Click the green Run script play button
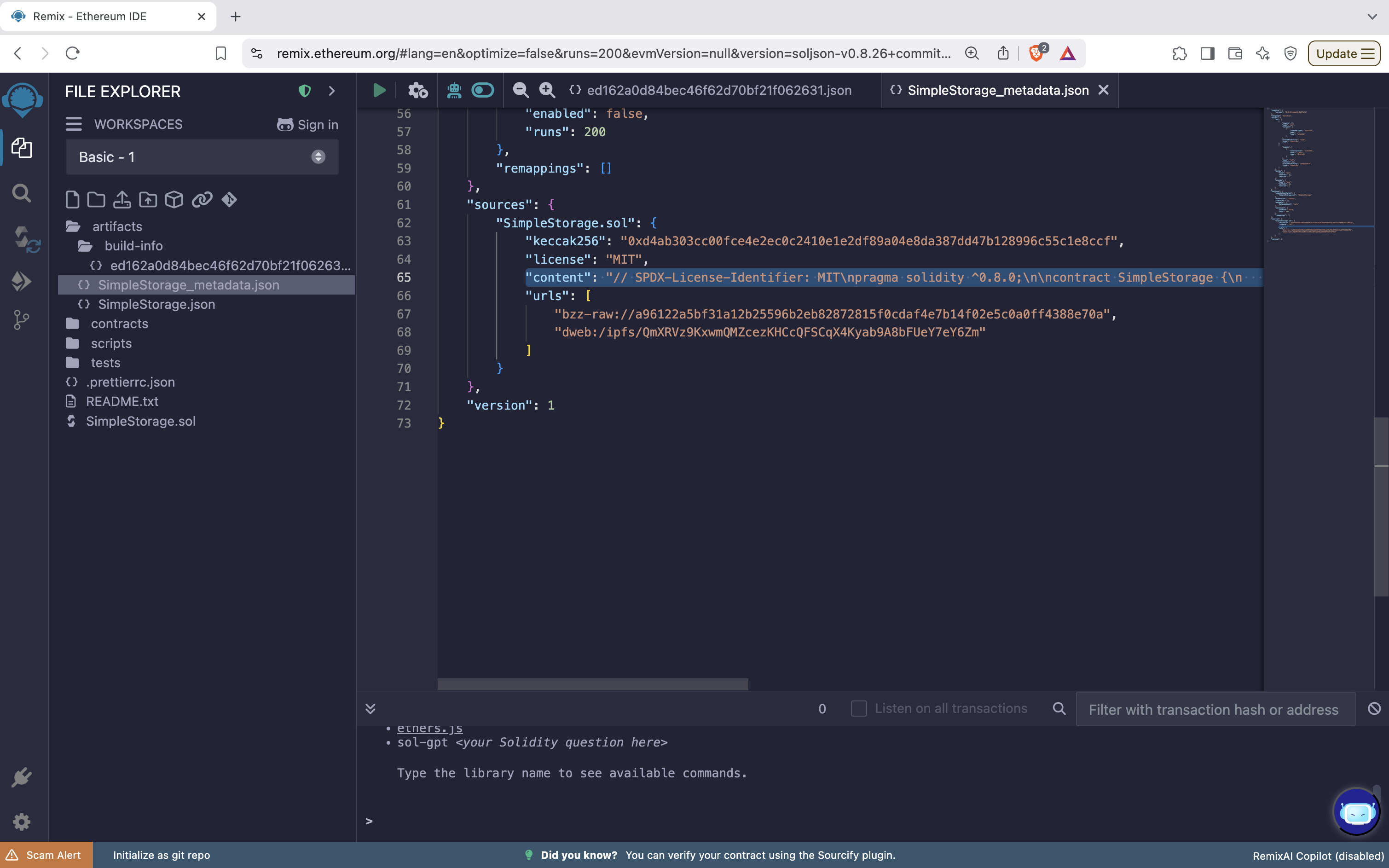The height and width of the screenshot is (868, 1389). coord(379,90)
